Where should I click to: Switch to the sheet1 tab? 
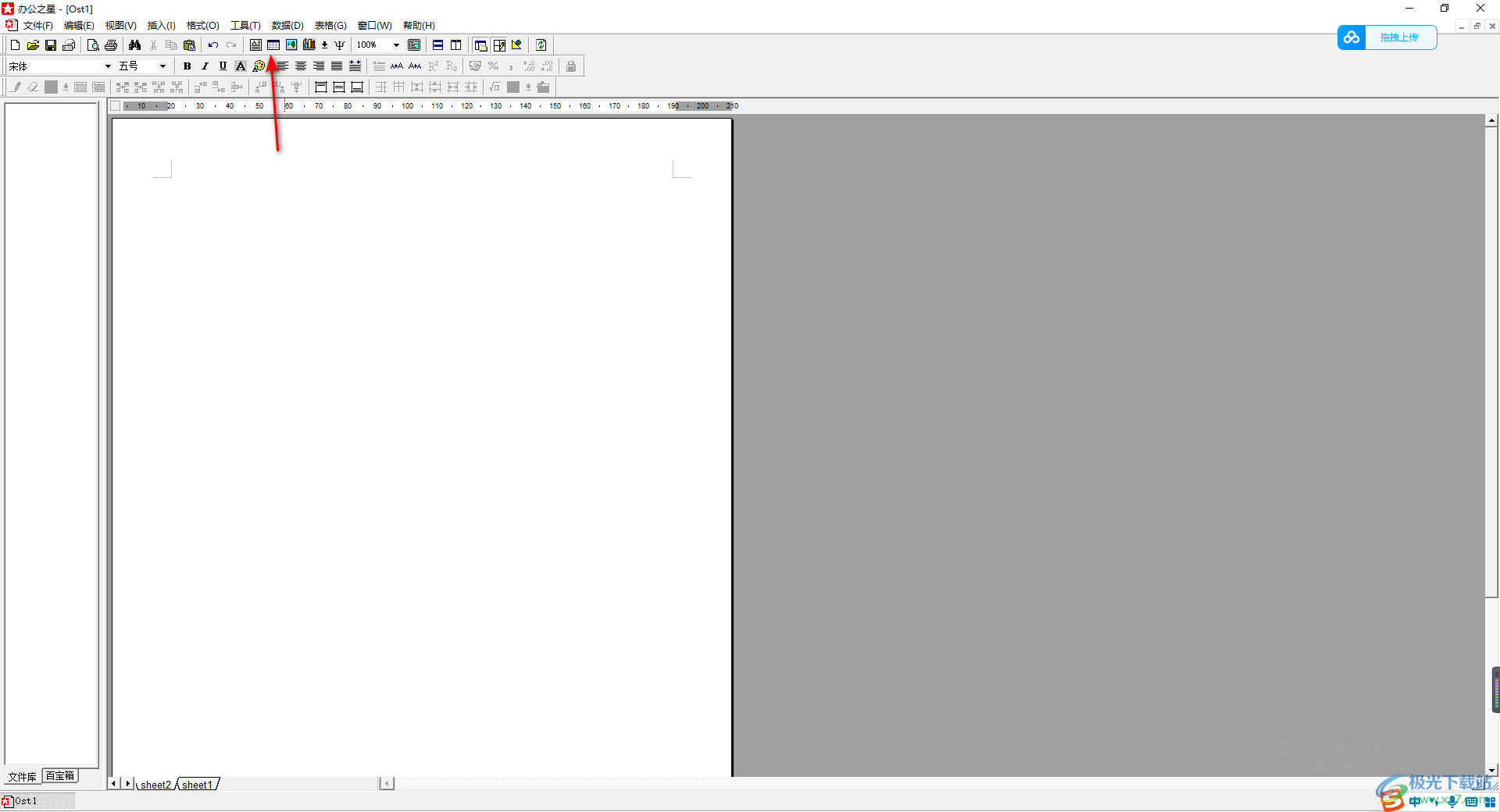197,785
